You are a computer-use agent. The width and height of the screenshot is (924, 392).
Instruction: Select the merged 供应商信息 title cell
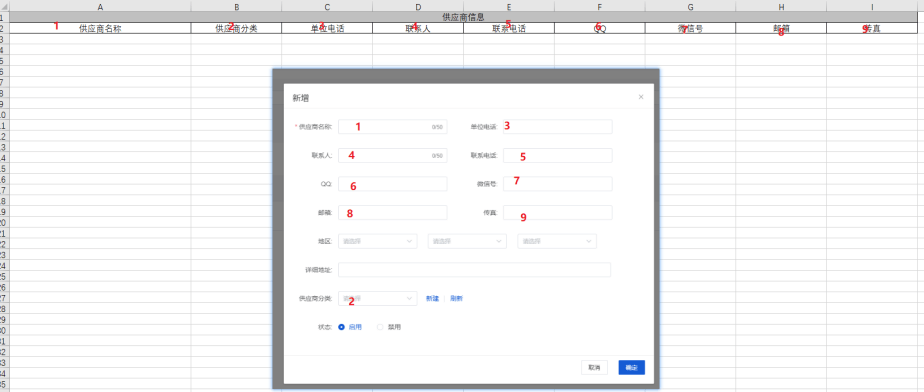[463, 17]
